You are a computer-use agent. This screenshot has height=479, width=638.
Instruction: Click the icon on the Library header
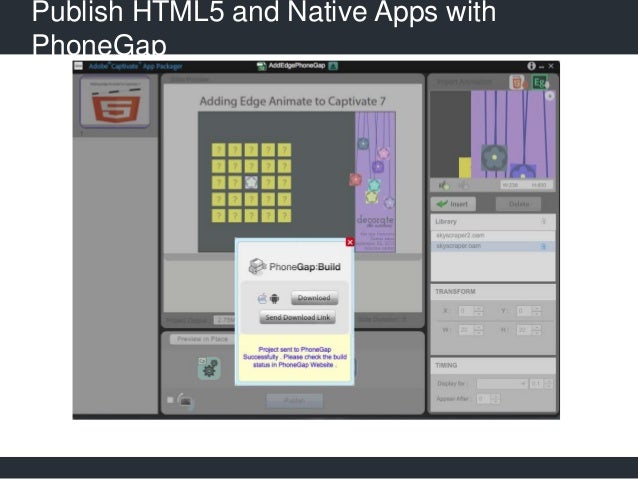[543, 221]
